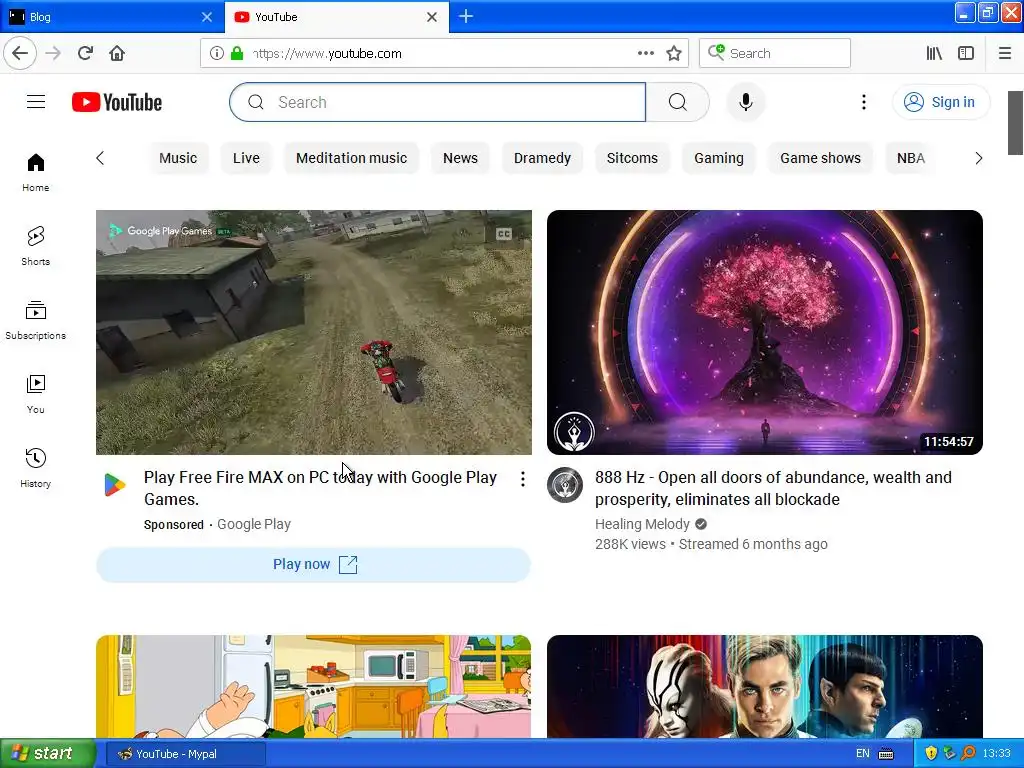Open page actions three-dot menu in address bar
The image size is (1024, 768).
point(645,53)
